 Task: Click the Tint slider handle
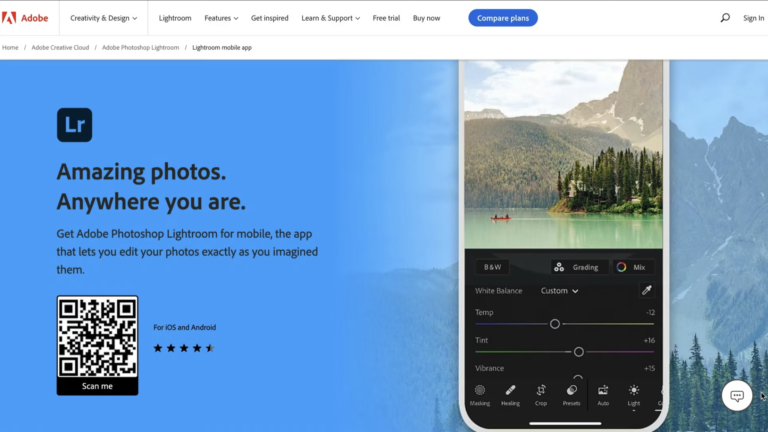(x=578, y=352)
